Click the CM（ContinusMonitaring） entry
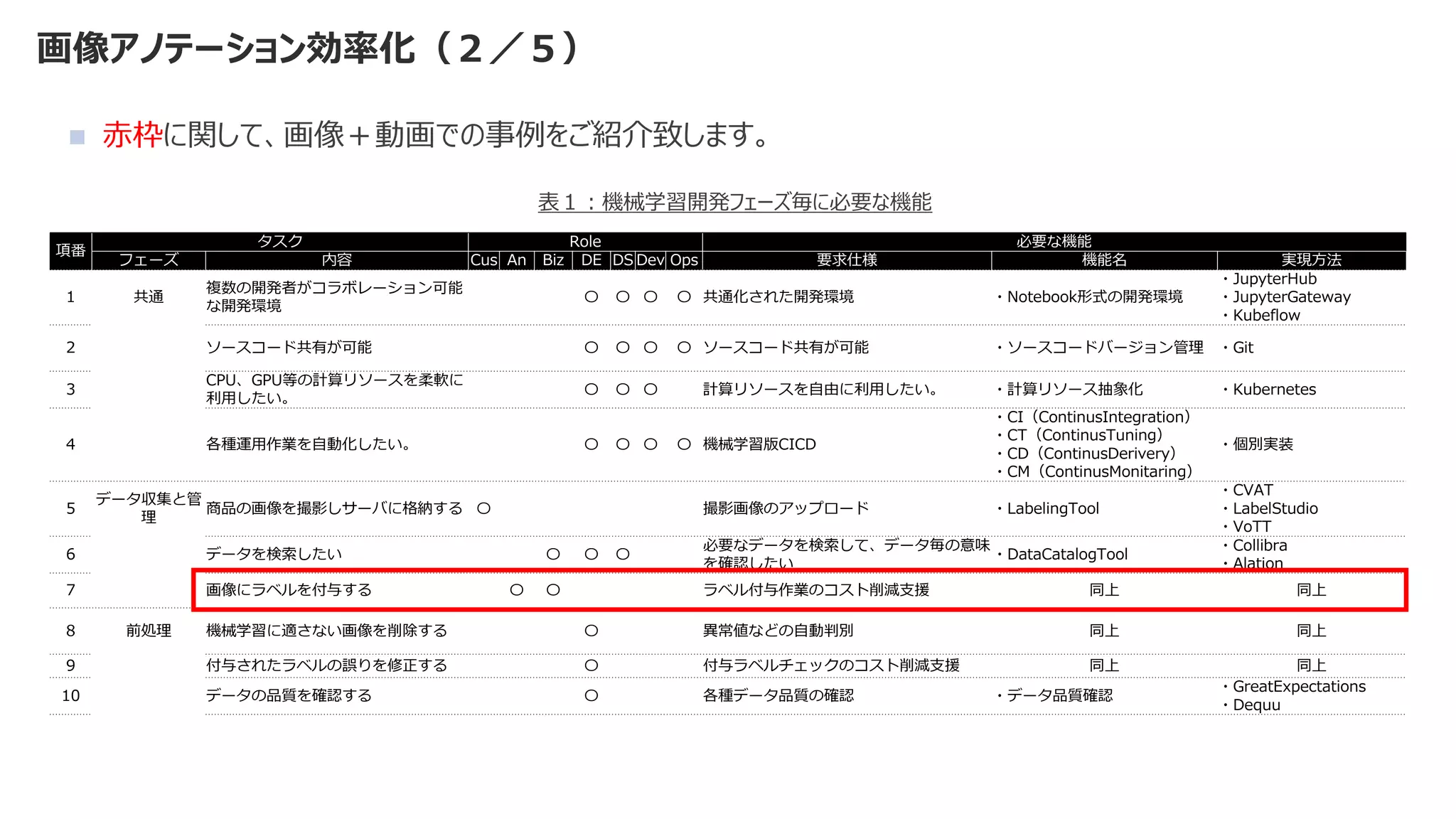The height and width of the screenshot is (819, 1456). [1095, 471]
